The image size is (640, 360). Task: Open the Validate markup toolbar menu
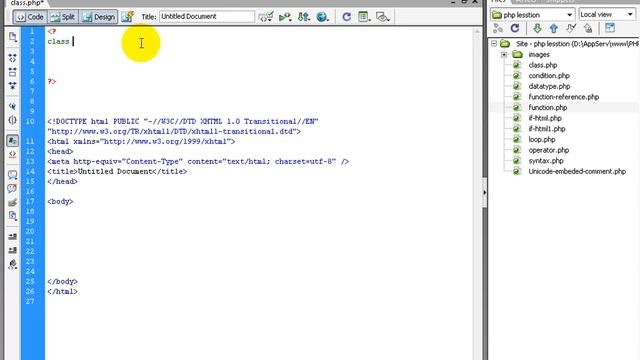pyautogui.click(x=266, y=17)
